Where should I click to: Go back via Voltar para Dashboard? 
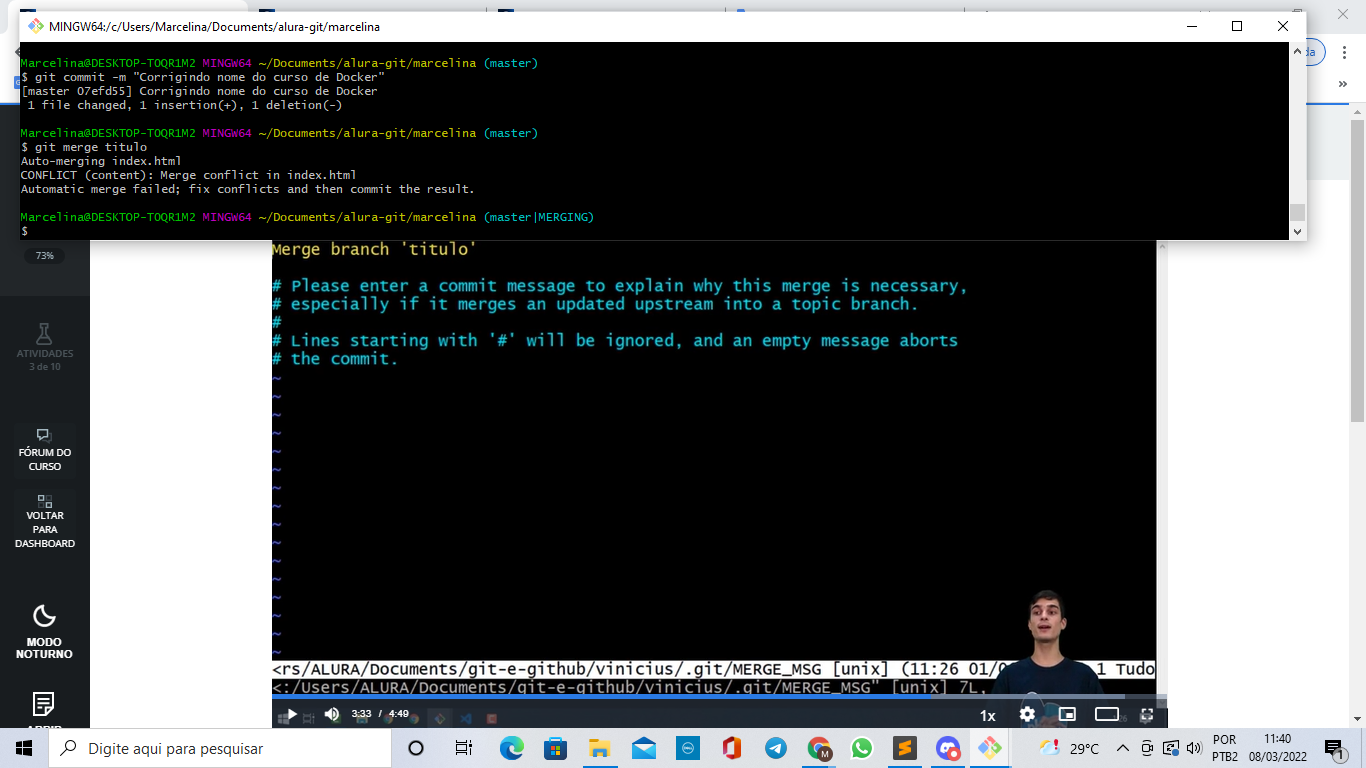point(44,522)
